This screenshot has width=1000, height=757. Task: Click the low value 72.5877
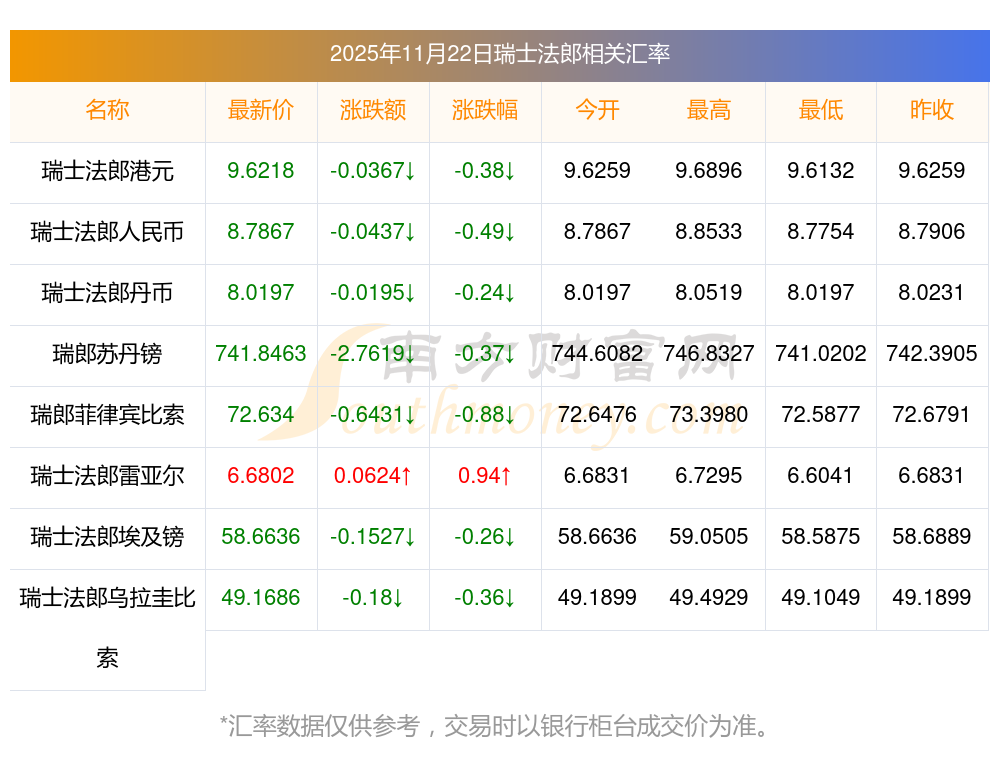821,415
